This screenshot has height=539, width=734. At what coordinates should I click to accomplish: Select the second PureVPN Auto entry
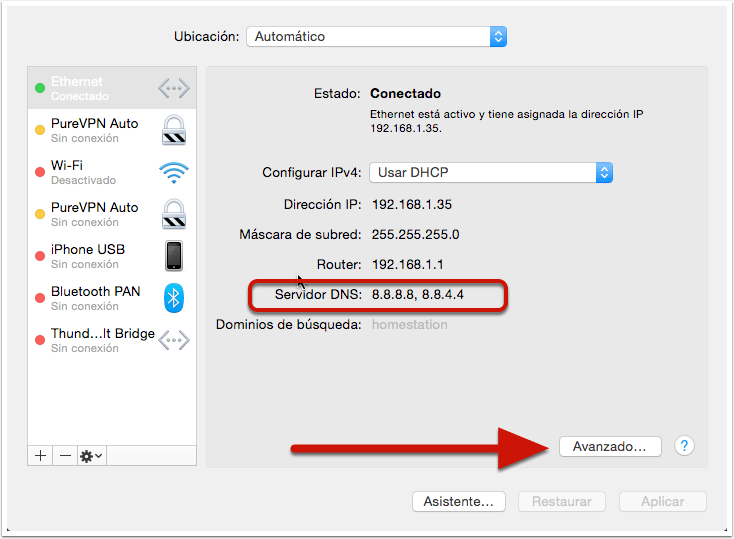pos(95,214)
